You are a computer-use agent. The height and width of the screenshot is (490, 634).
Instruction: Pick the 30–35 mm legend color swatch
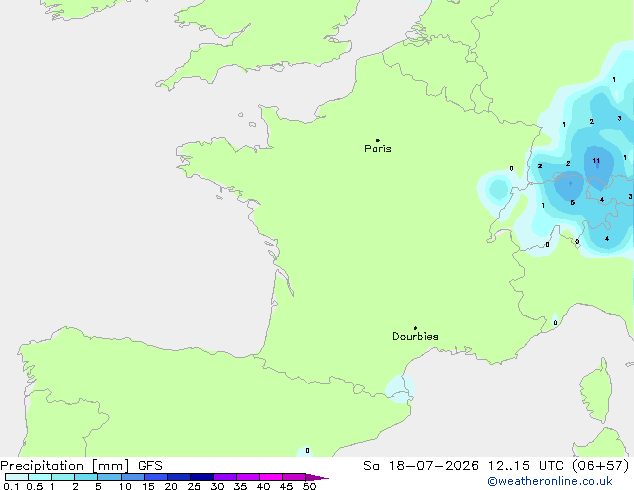tap(225, 477)
